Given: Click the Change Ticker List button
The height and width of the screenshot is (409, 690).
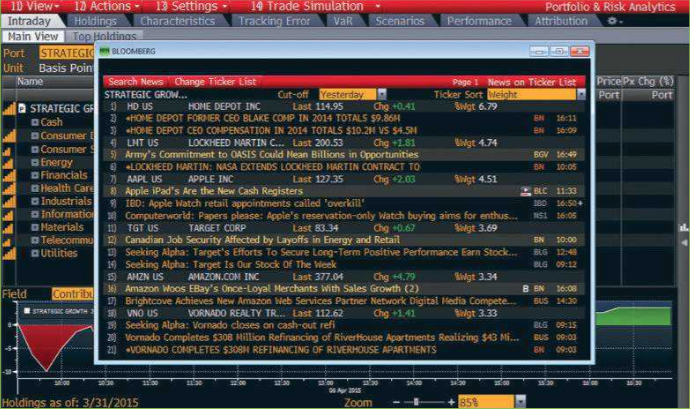Looking at the screenshot, I should click(x=215, y=81).
